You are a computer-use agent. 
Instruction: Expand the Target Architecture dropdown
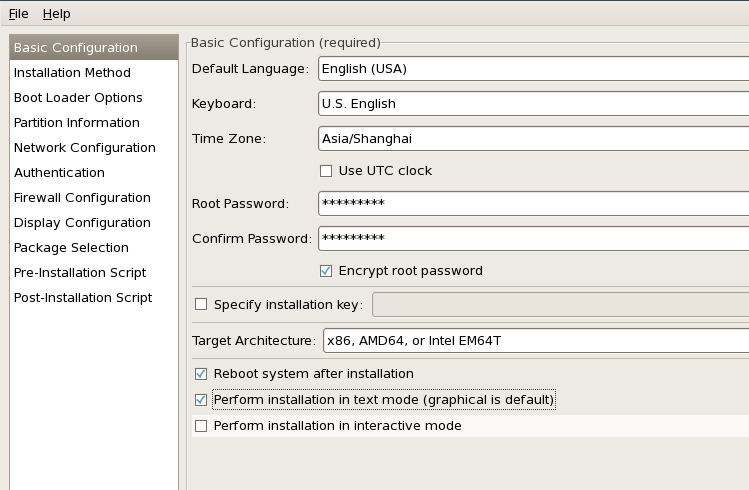(535, 341)
